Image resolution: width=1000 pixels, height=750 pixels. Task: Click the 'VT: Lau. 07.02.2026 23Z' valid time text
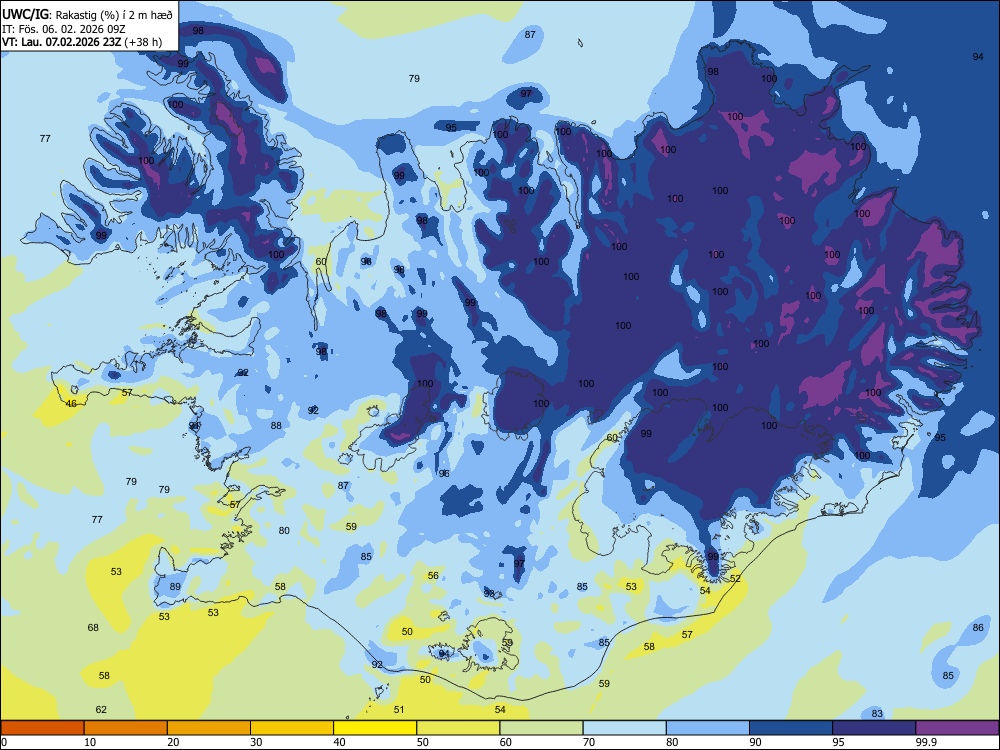tap(61, 42)
